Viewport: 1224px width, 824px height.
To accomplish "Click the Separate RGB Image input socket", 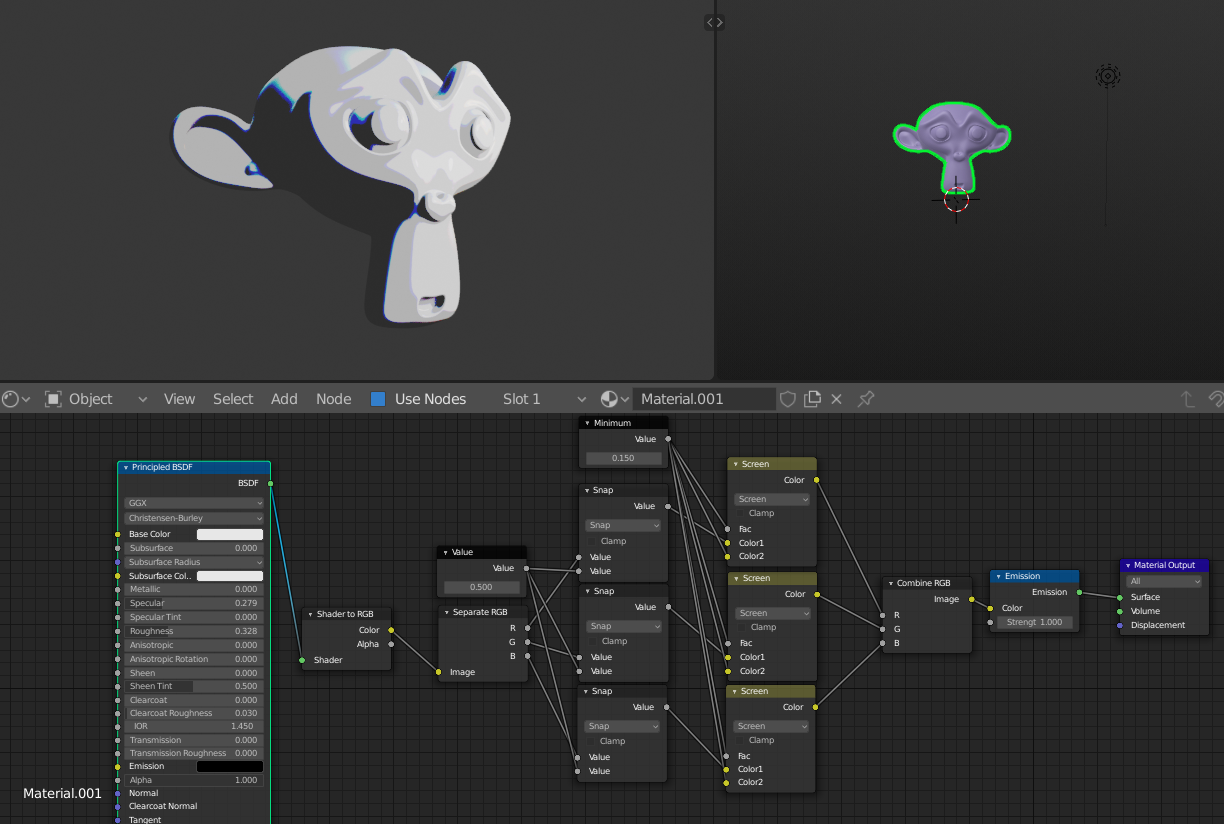I will (438, 672).
